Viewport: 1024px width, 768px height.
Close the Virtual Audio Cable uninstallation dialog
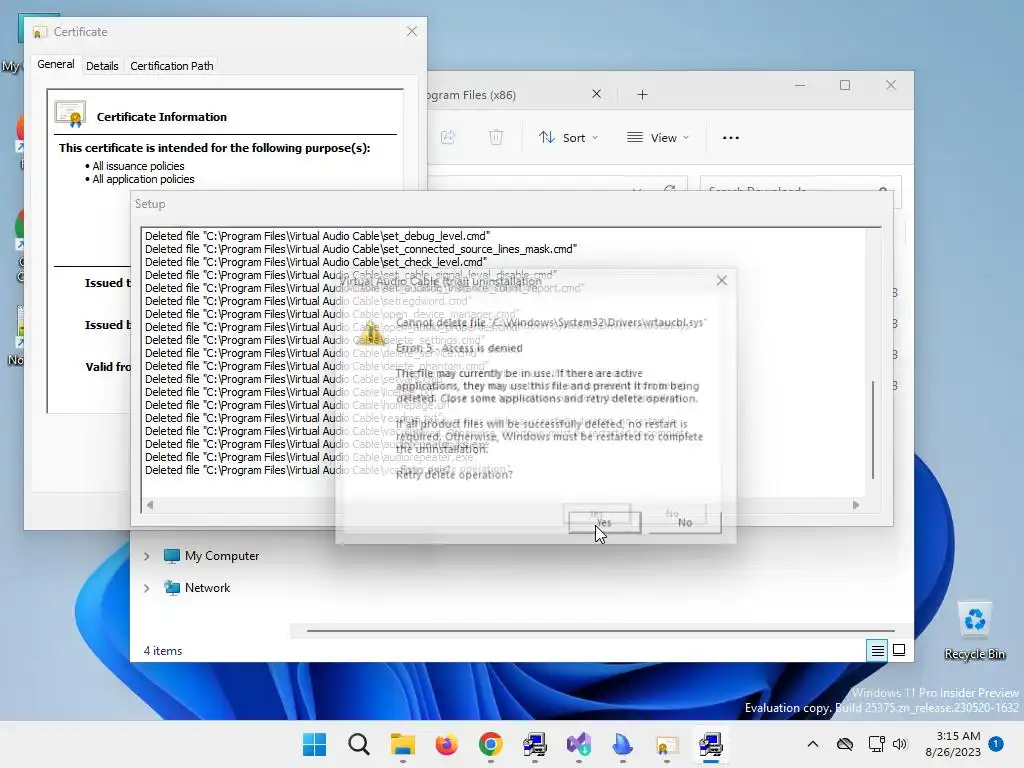click(722, 280)
